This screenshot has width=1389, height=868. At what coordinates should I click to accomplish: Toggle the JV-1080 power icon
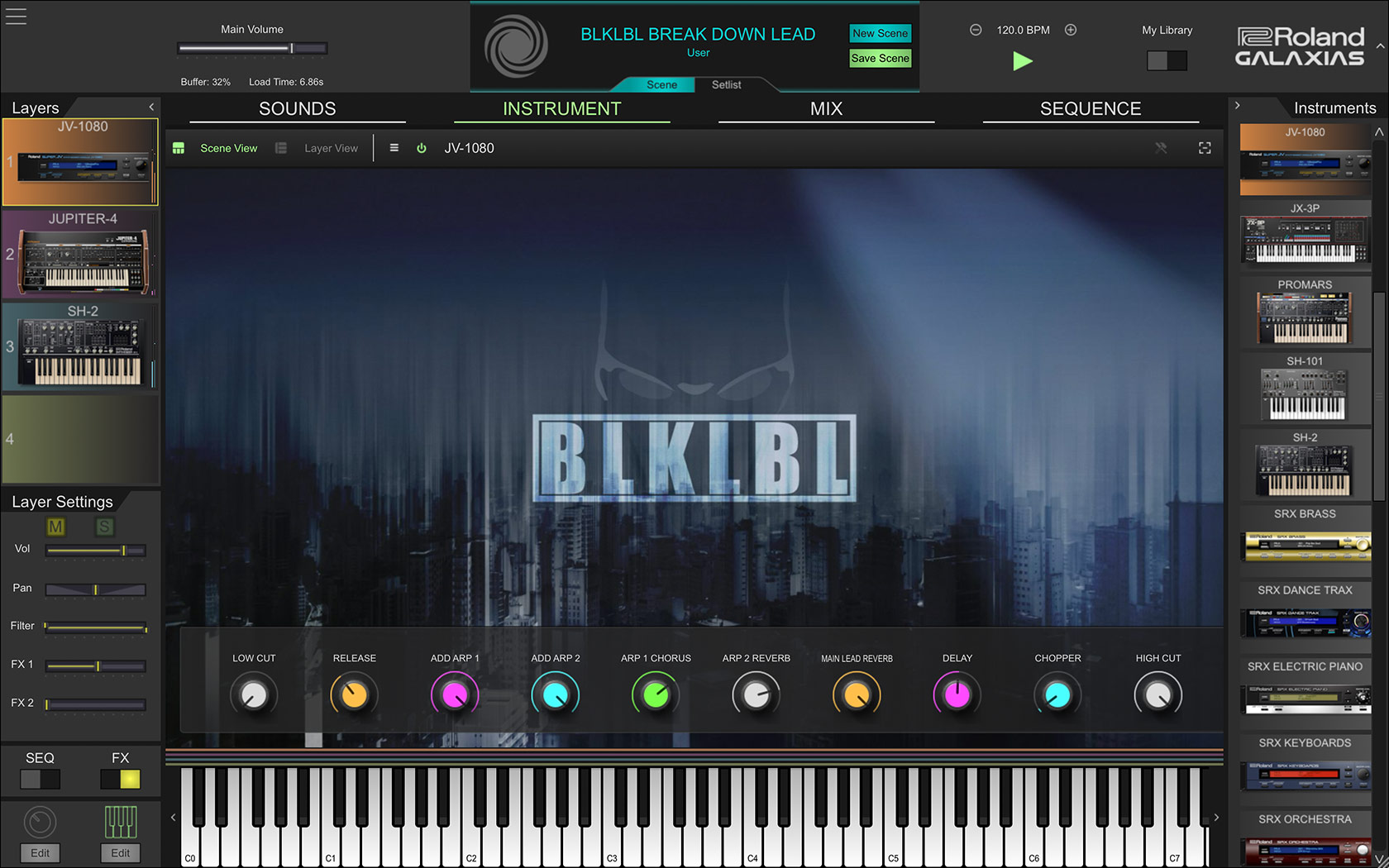click(x=422, y=148)
